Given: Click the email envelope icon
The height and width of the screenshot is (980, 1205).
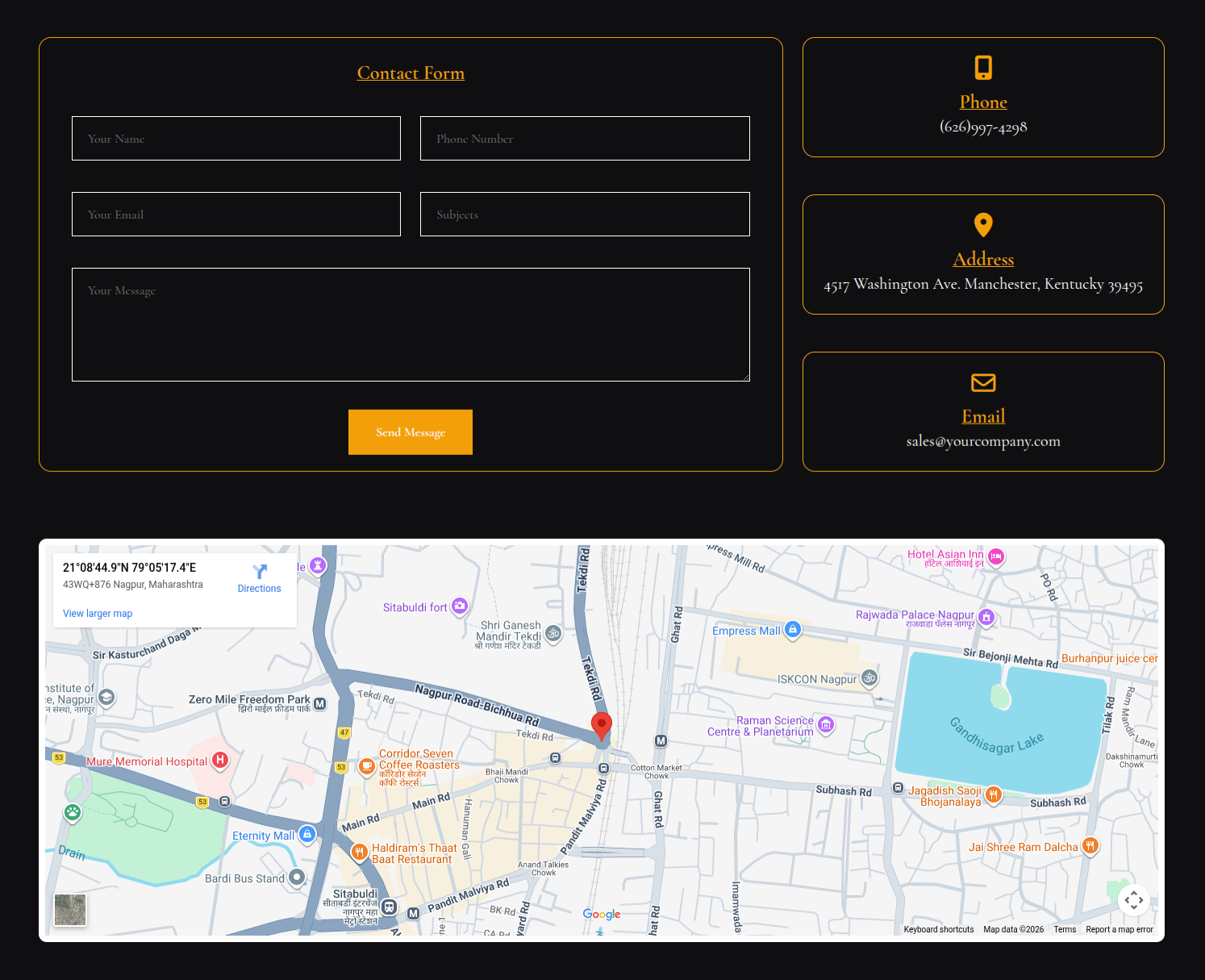Looking at the screenshot, I should [983, 382].
